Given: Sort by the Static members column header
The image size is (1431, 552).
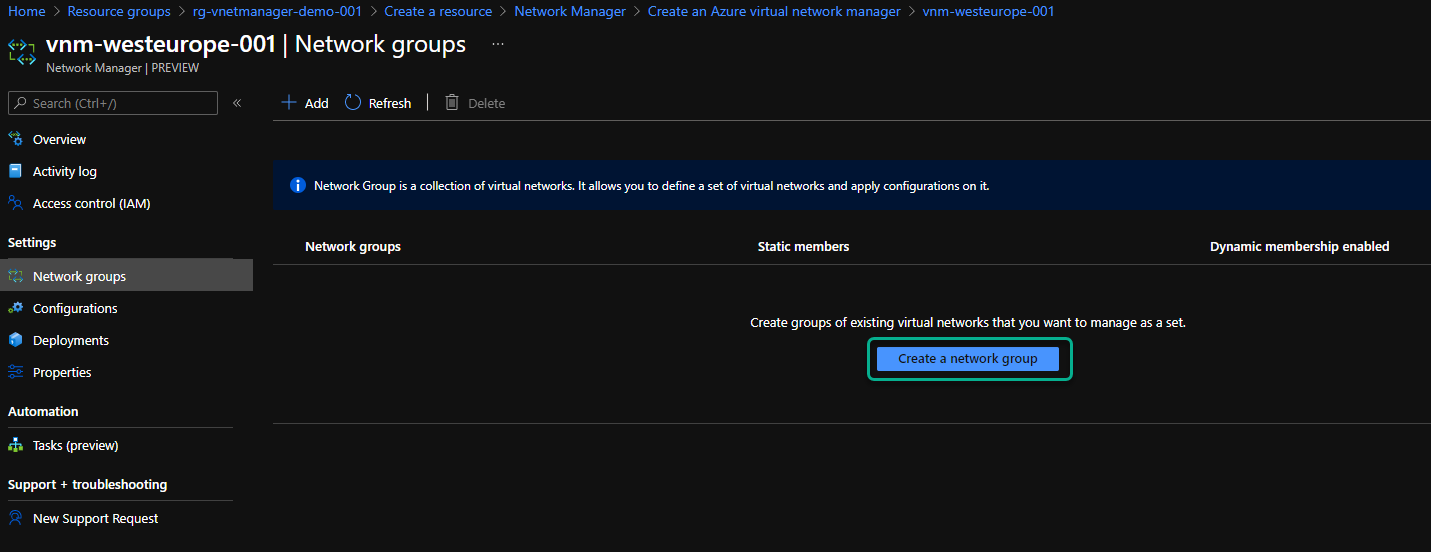Looking at the screenshot, I should (803, 246).
